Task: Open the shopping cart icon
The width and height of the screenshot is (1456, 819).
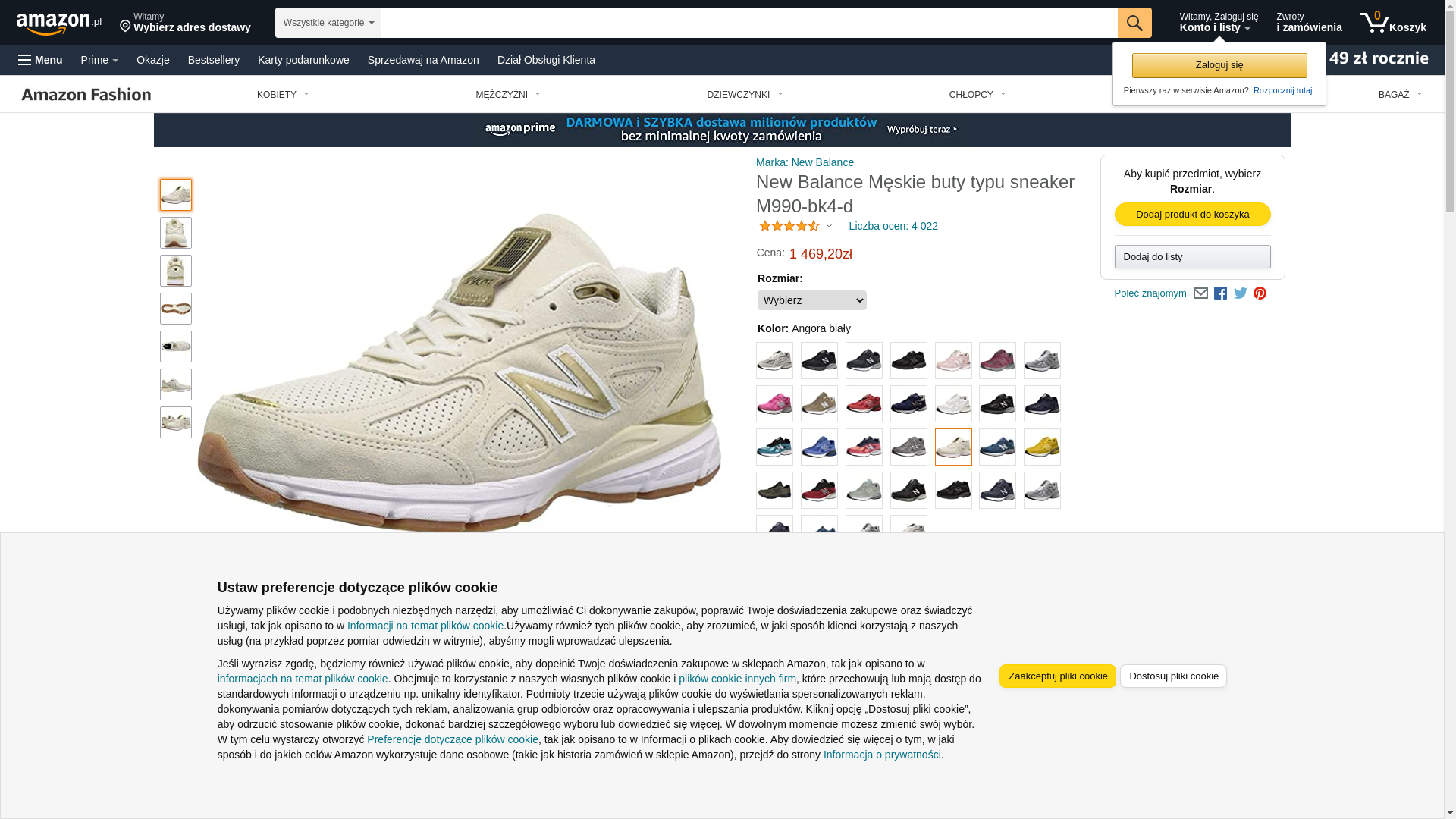Action: (x=1392, y=23)
